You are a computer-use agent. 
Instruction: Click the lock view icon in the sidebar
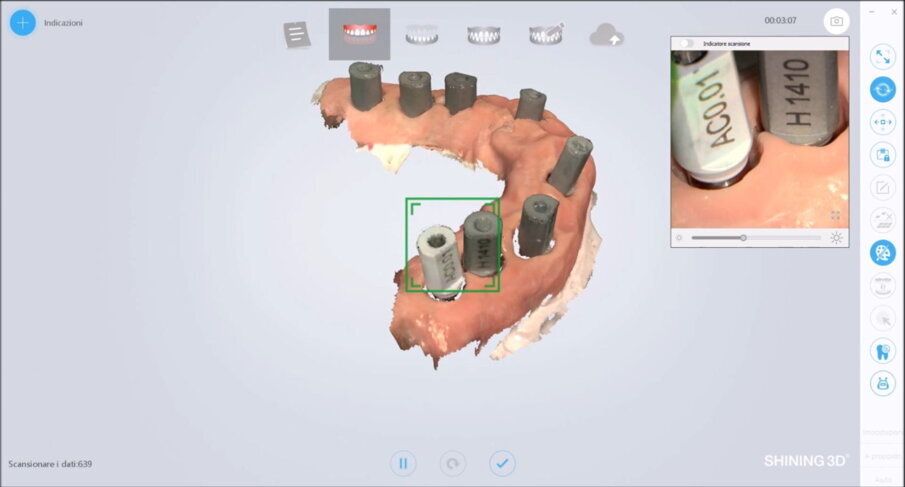coord(882,155)
